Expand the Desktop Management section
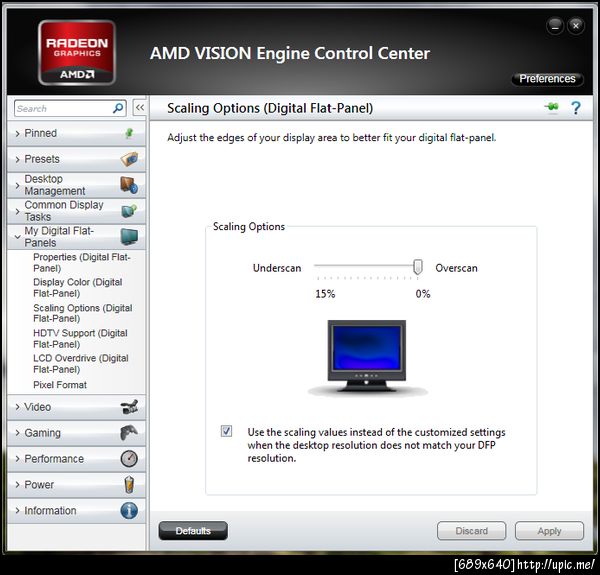 tap(76, 185)
